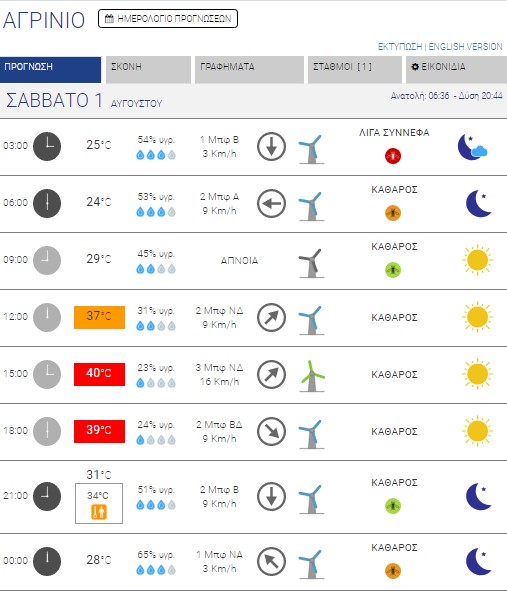Open ΕΙΚΟΝΙΔΙΑ settings with gear icon
Viewport: 507px width, 591px height.
[x=456, y=69]
